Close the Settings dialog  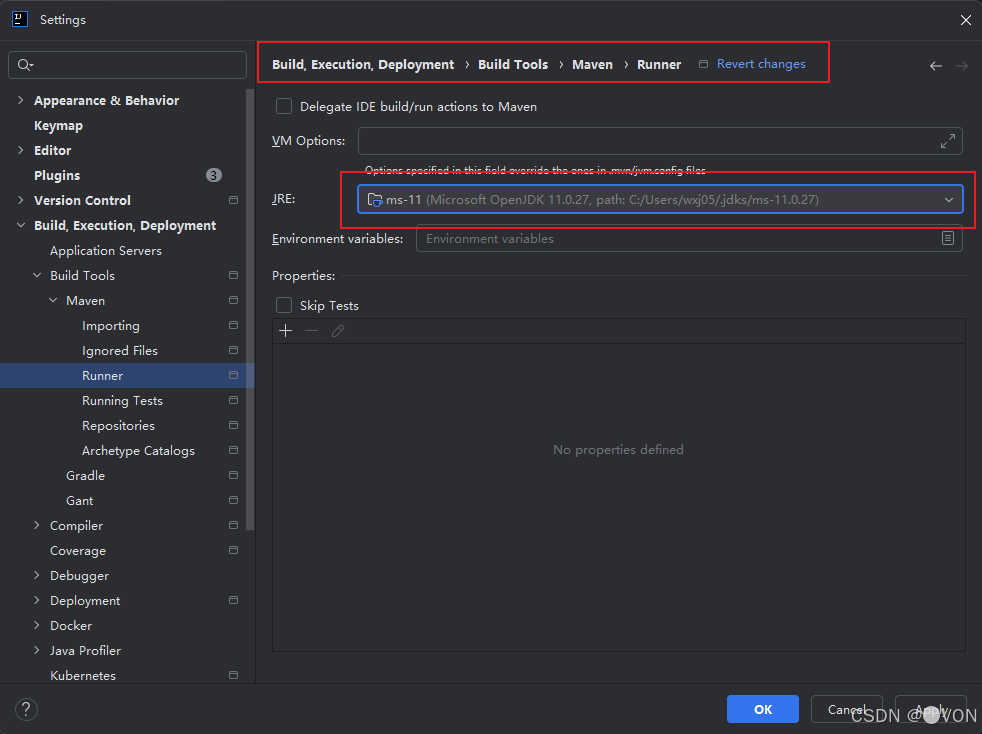tap(965, 20)
